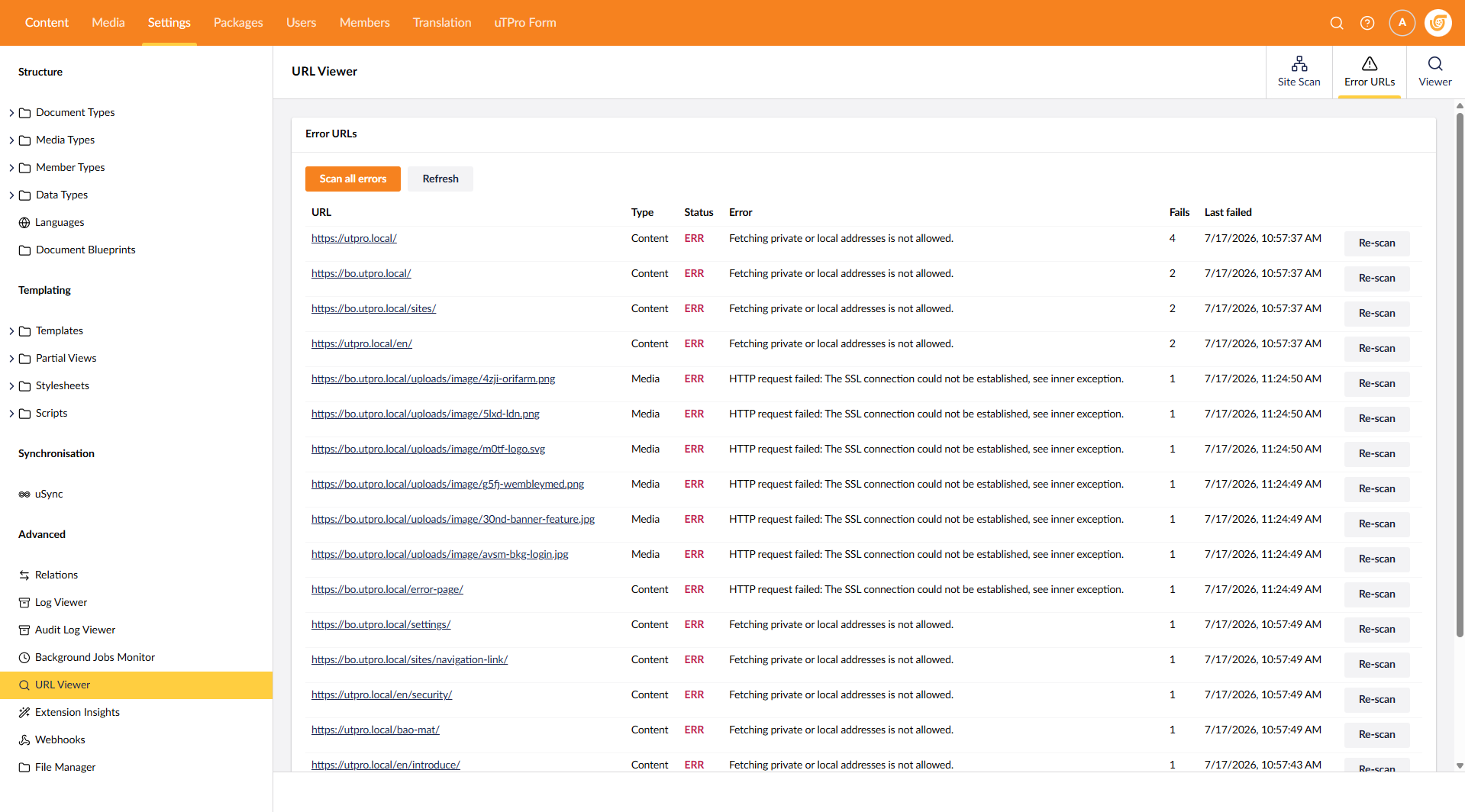Open the https://utpro.local/en/security/ link
The image size is (1465, 812).
tap(382, 695)
